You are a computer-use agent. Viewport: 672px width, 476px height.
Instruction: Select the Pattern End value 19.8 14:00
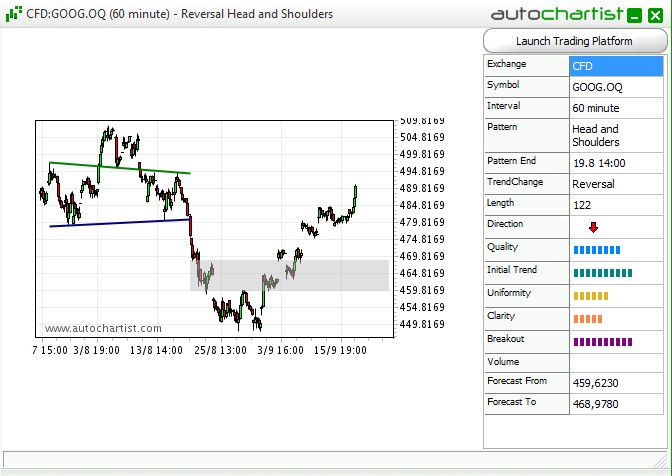tap(615, 163)
